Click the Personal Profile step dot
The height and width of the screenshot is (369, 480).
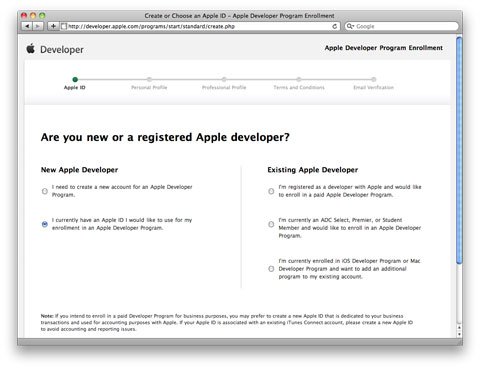coord(149,79)
